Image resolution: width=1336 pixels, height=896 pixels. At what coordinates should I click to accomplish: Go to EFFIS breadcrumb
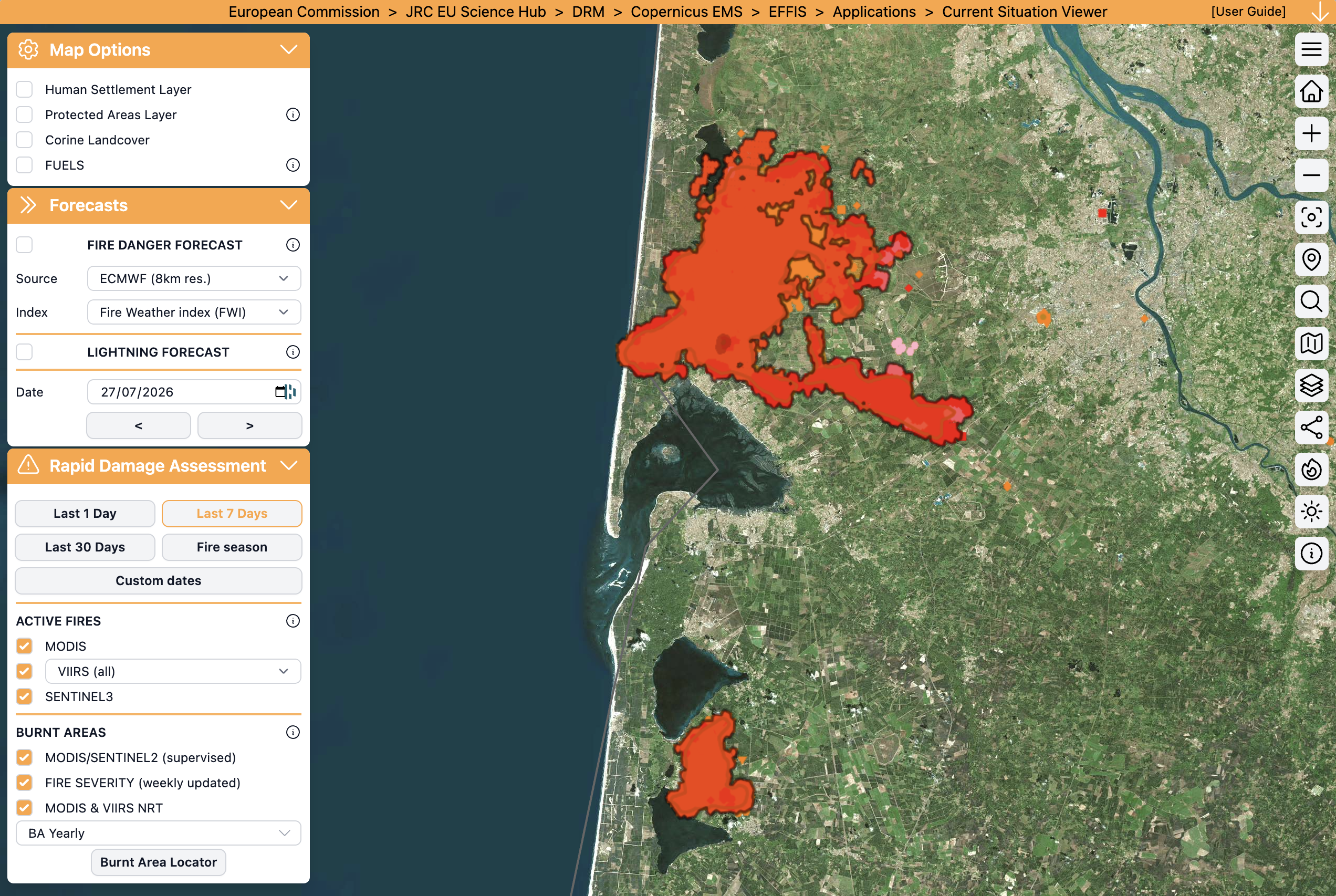(x=787, y=12)
